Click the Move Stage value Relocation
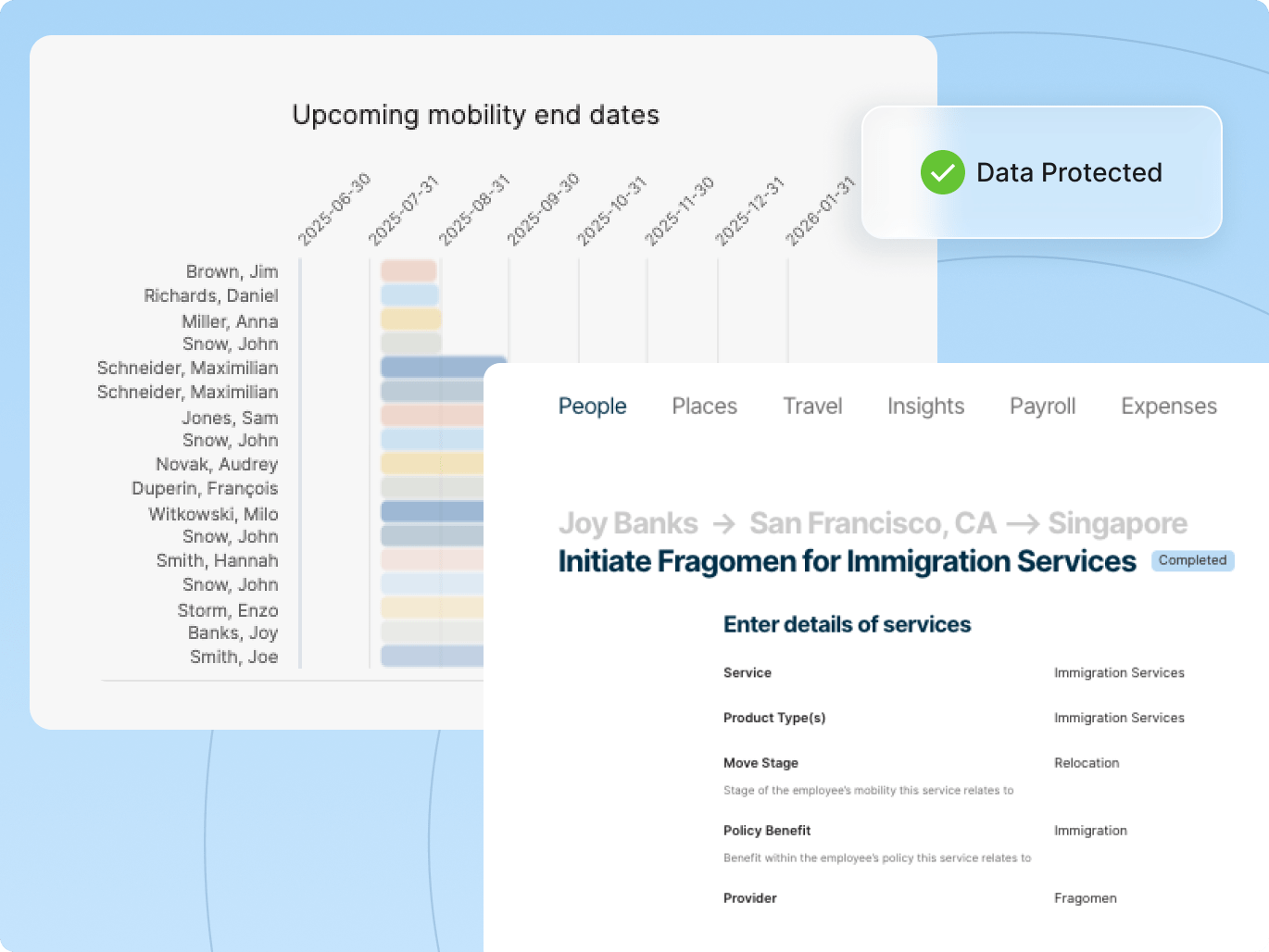This screenshot has height=952, width=1269. (1087, 763)
